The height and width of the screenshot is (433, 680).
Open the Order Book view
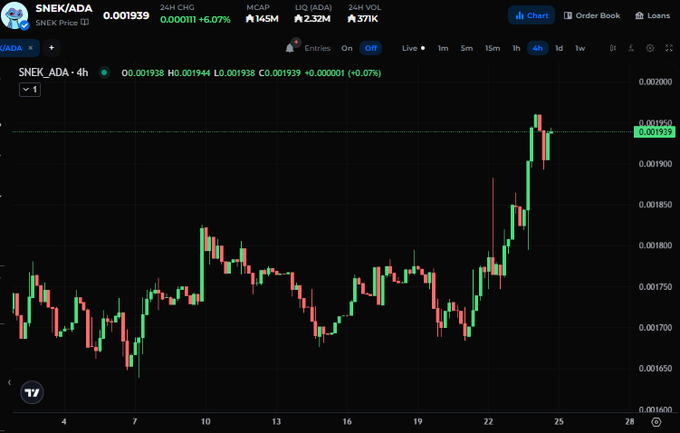[x=592, y=15]
